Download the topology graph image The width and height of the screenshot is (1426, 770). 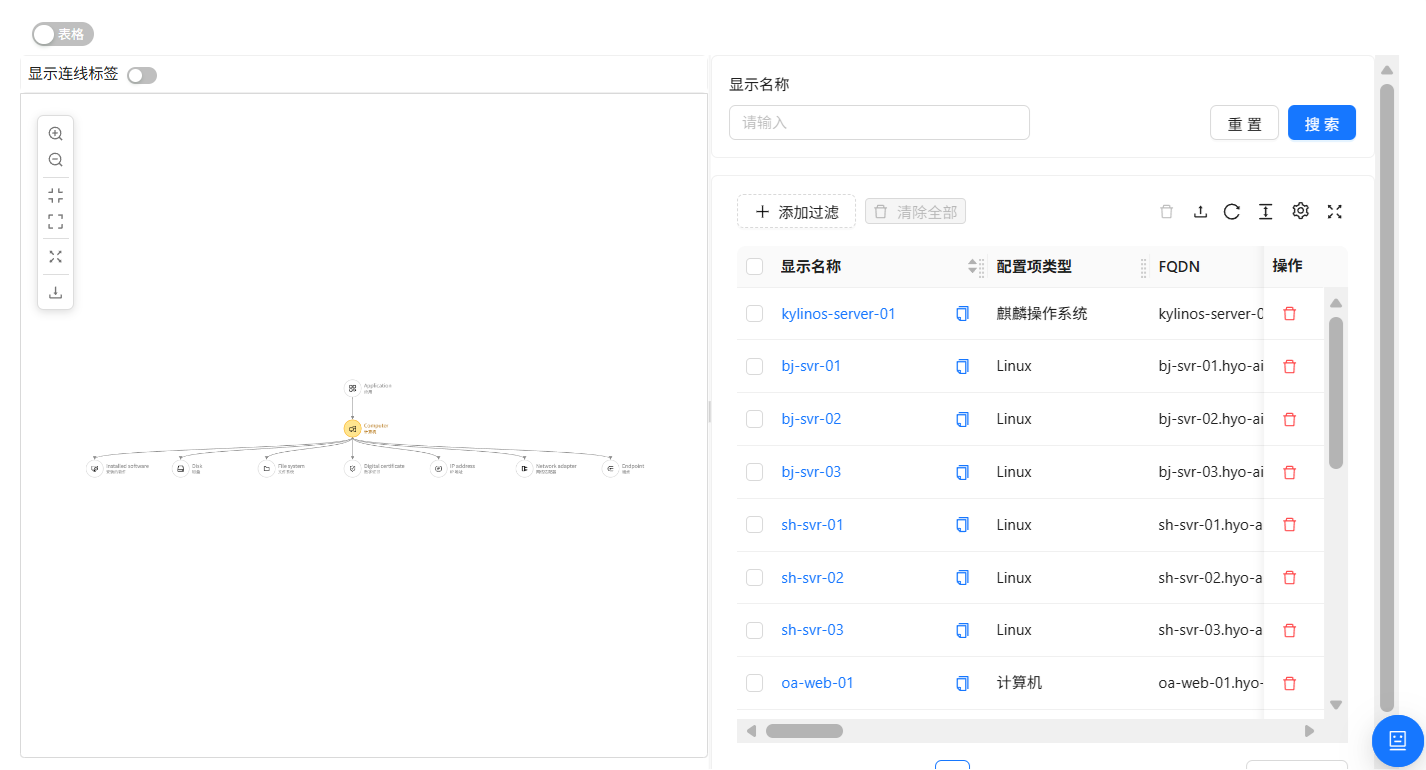[x=56, y=292]
